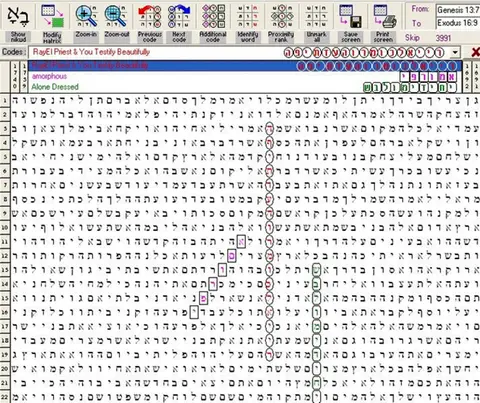The width and height of the screenshot is (480, 403).
Task: Jump to the Next code
Action: 179,16
